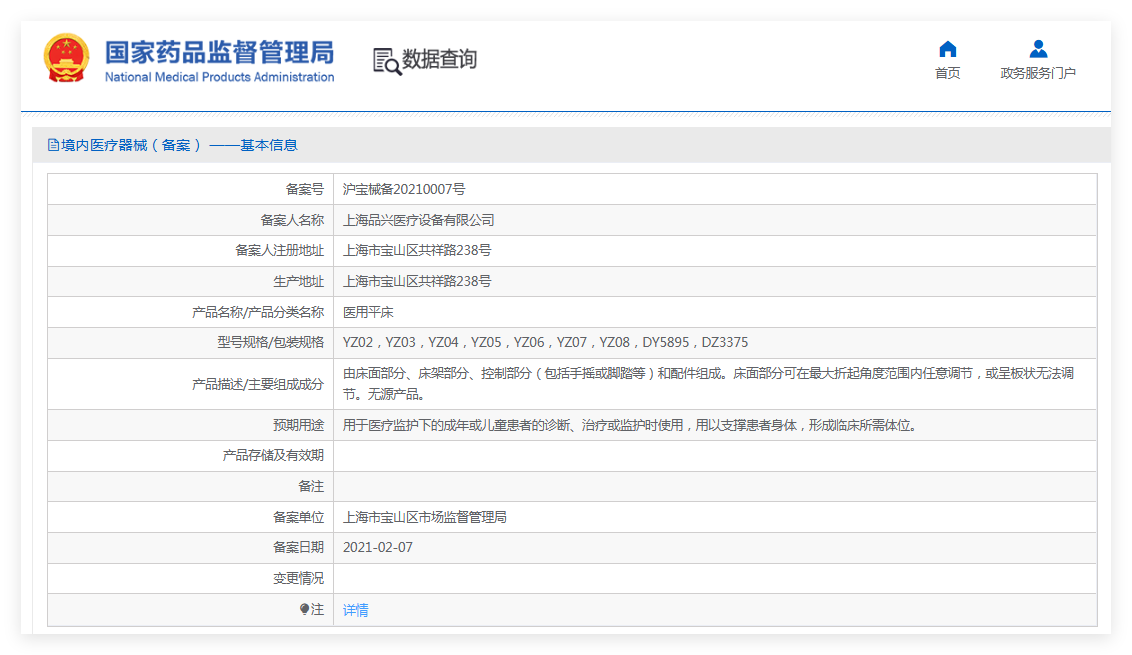Viewport: 1132px width, 655px height.
Task: Click the 国家药品监督管理局 title
Action: pos(219,53)
